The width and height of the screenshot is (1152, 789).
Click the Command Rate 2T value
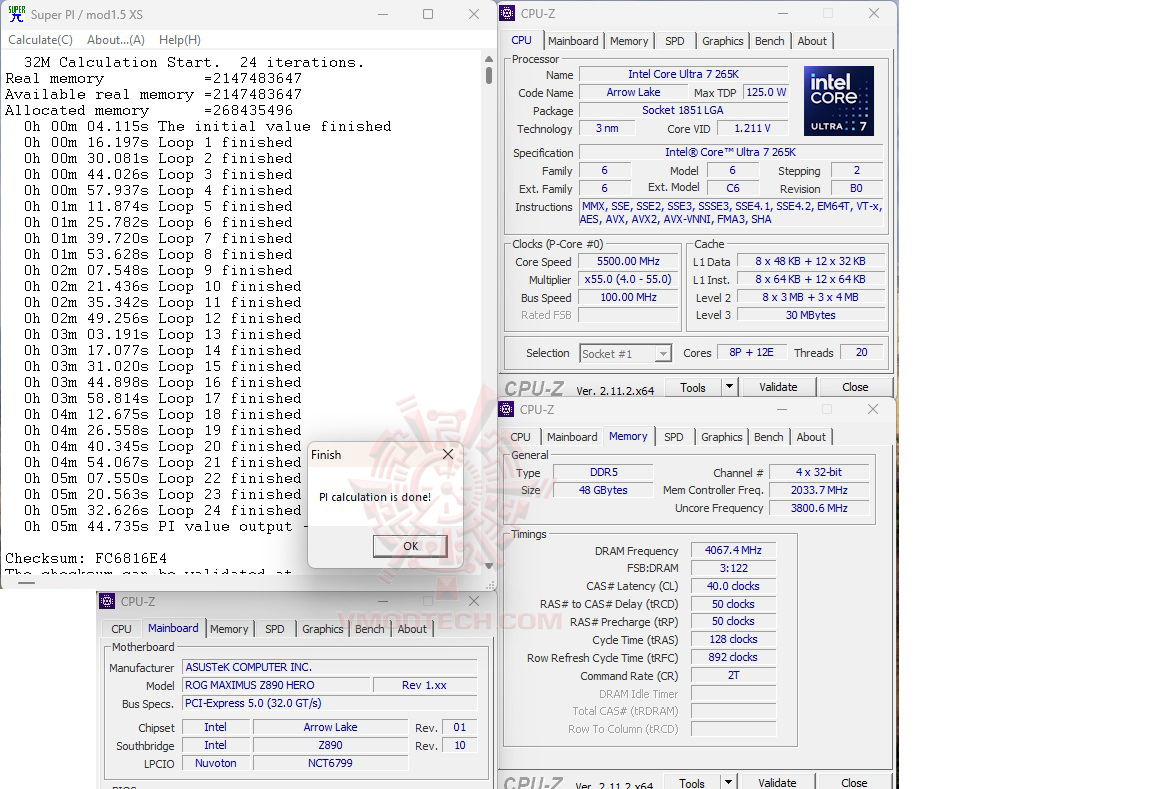coord(733,676)
